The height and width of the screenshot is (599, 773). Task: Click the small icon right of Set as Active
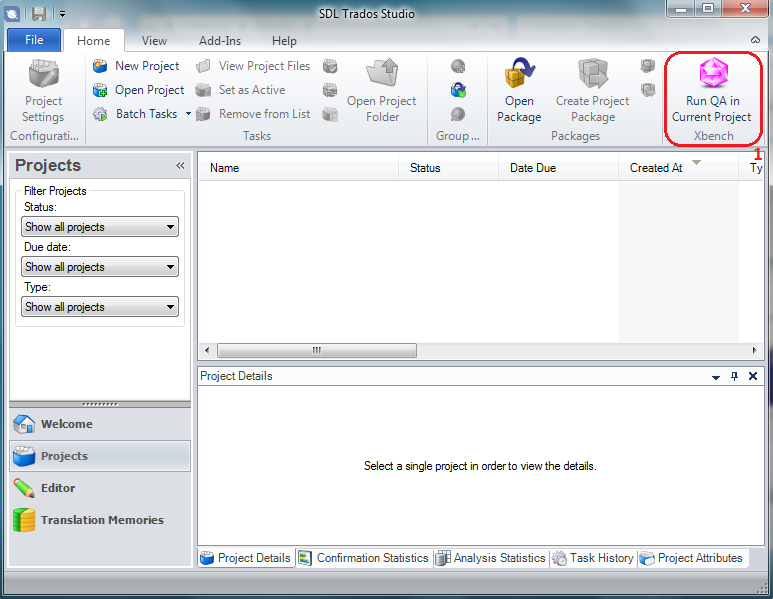click(330, 90)
